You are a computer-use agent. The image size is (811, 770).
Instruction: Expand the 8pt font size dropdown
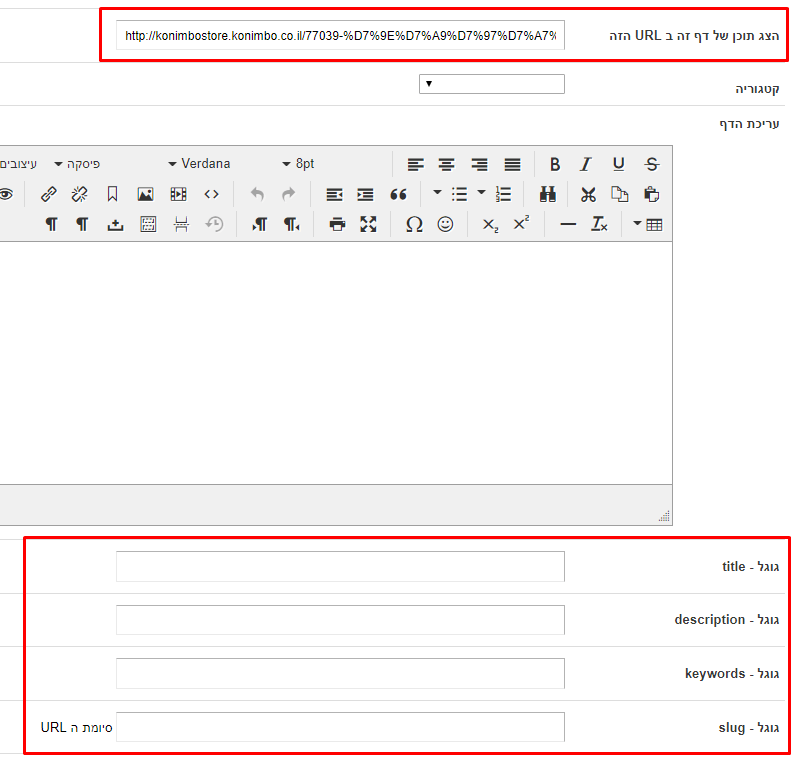(298, 164)
